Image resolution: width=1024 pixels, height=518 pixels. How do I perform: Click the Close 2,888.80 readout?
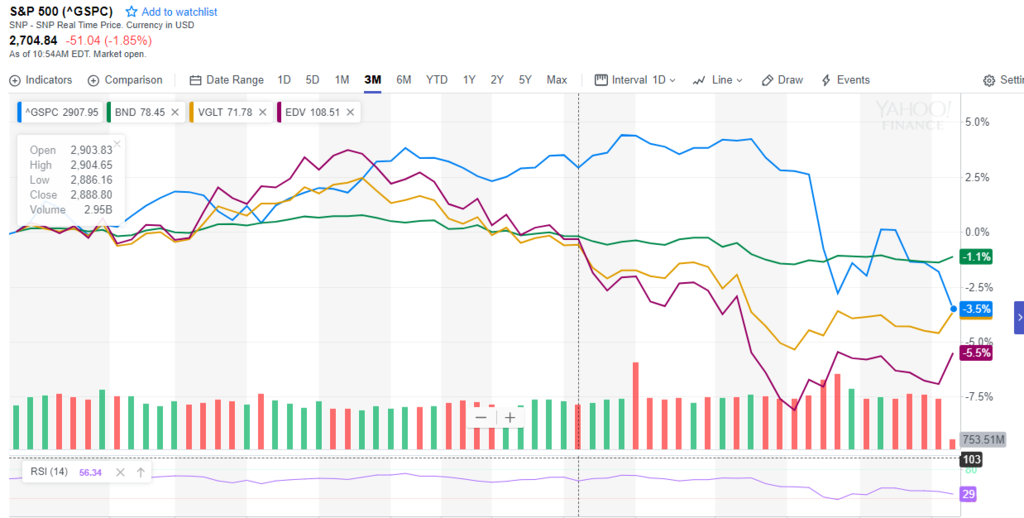[x=71, y=195]
